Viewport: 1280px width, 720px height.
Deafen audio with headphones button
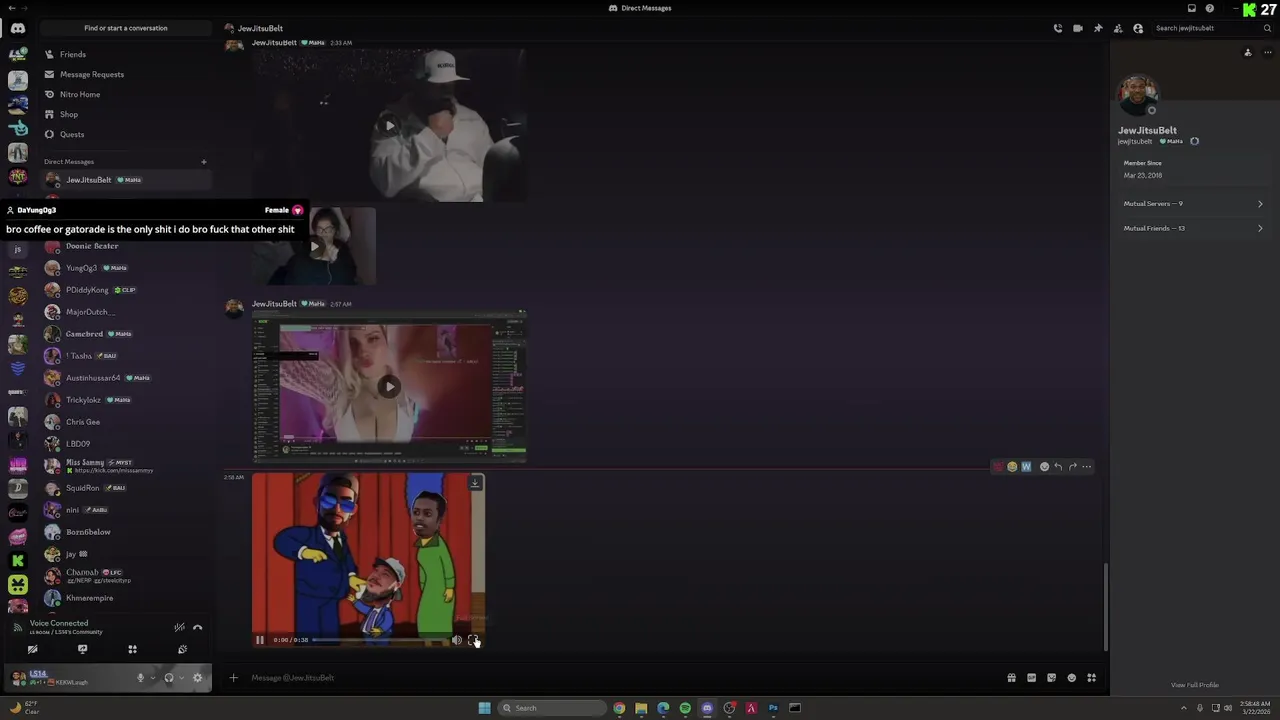[168, 678]
